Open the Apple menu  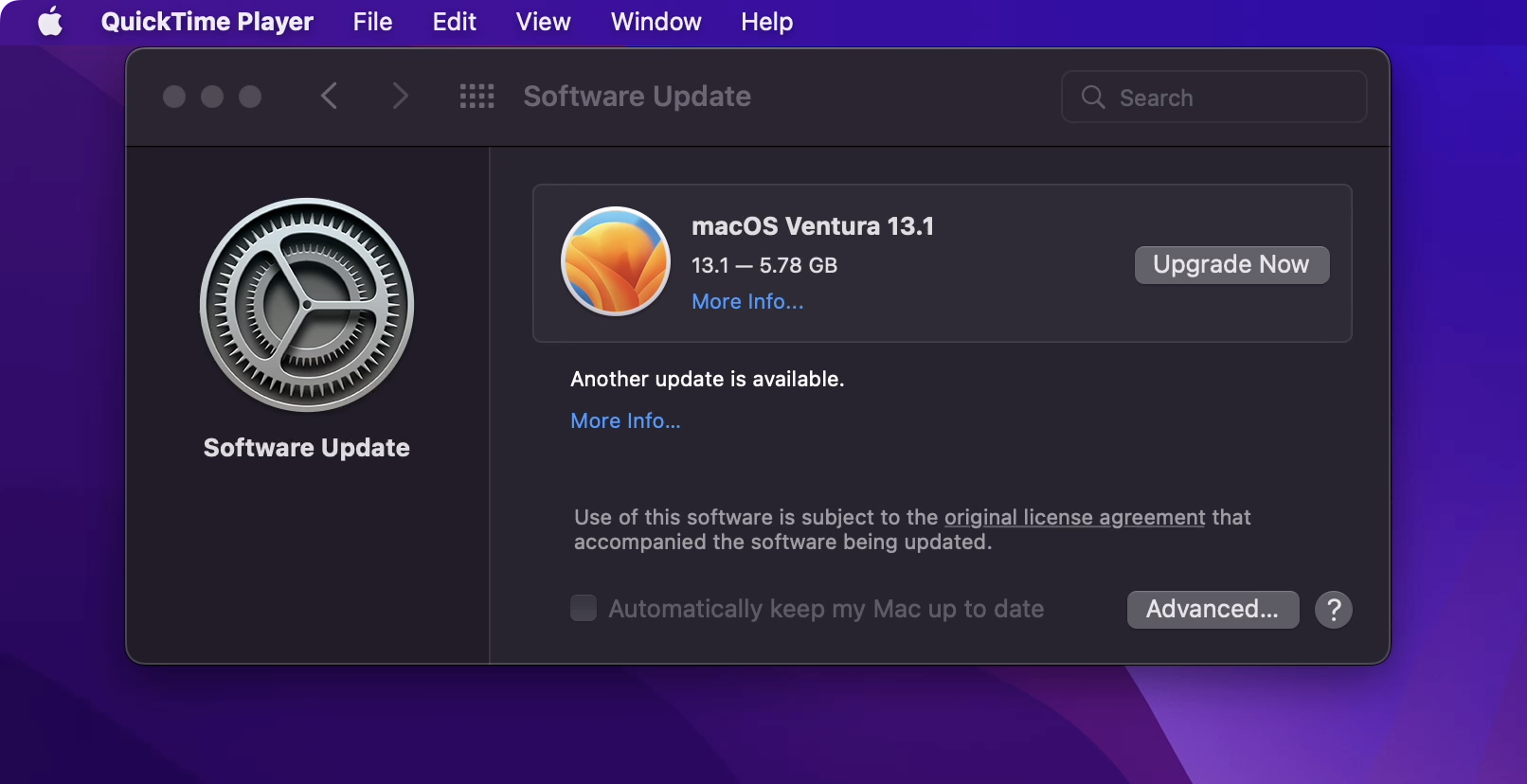click(50, 21)
